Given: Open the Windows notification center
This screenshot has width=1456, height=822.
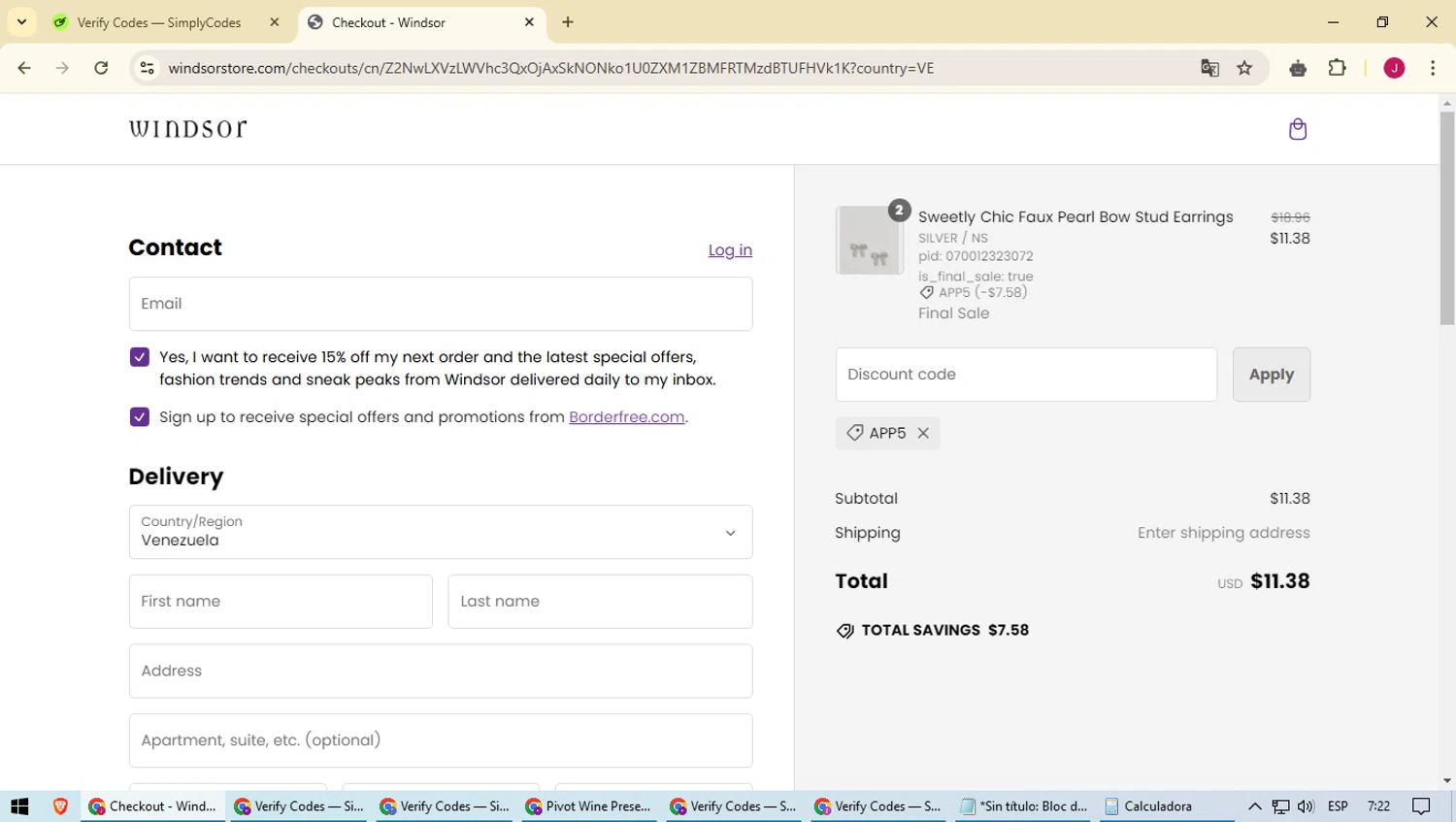Looking at the screenshot, I should click(1421, 806).
